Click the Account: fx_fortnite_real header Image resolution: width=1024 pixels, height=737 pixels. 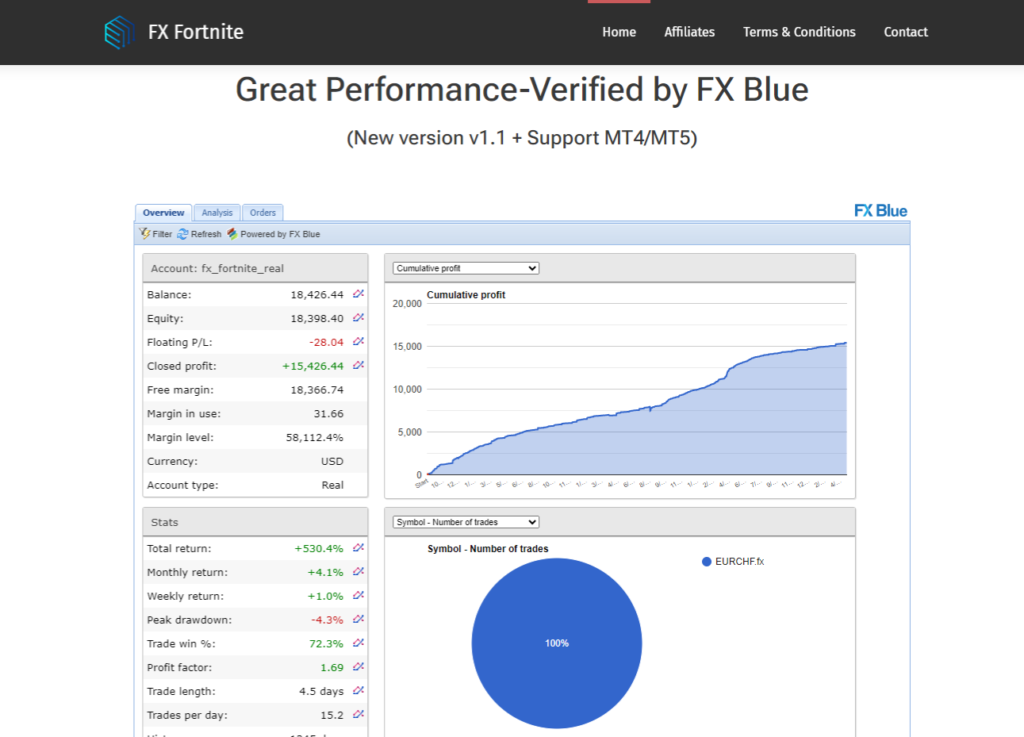255,268
